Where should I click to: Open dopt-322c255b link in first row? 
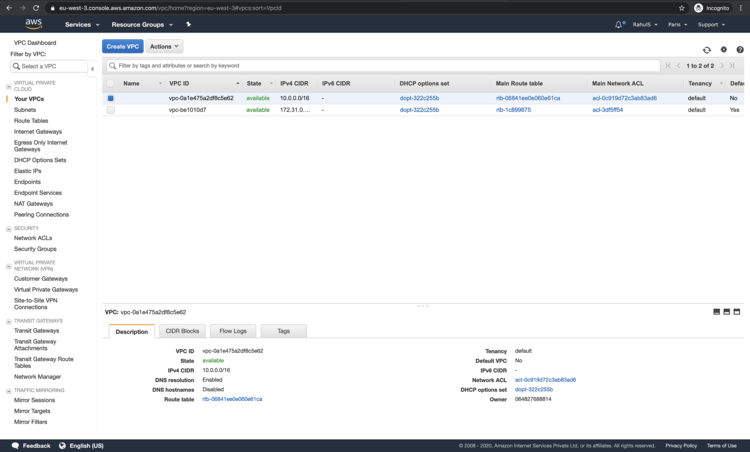tap(419, 98)
